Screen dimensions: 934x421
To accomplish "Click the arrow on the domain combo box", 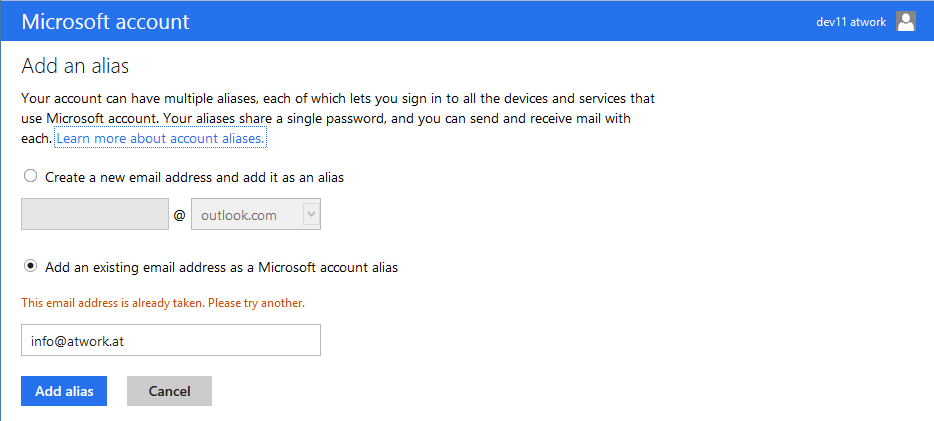I will pyautogui.click(x=311, y=214).
